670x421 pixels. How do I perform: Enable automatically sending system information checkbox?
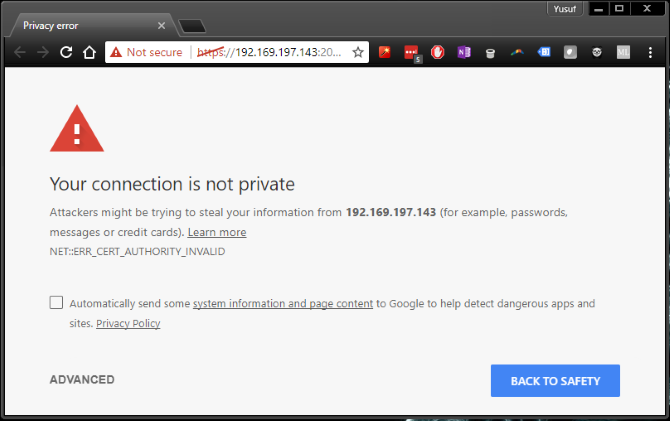(56, 302)
